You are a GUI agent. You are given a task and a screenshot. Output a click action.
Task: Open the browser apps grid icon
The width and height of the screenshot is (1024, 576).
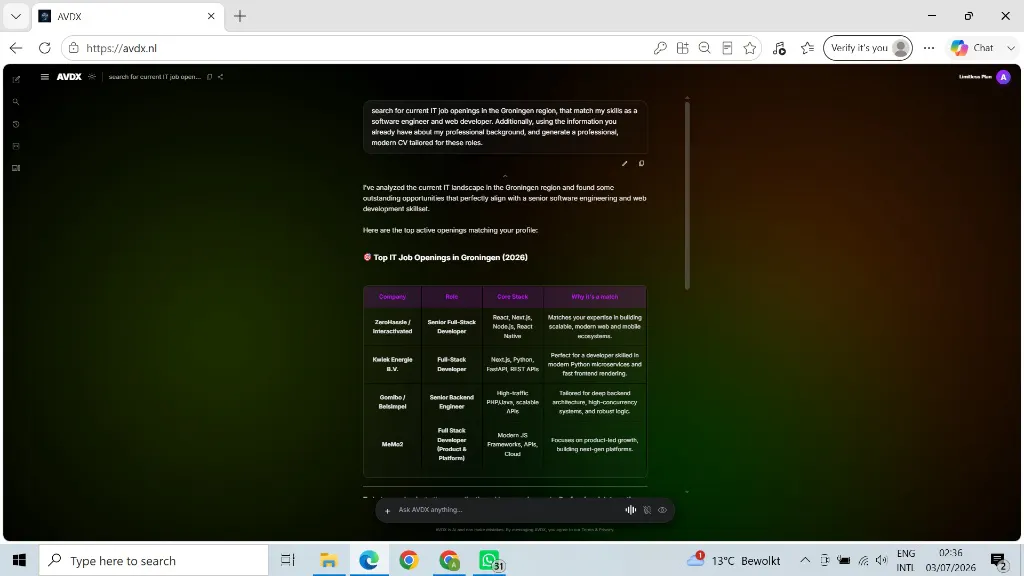click(x=682, y=48)
